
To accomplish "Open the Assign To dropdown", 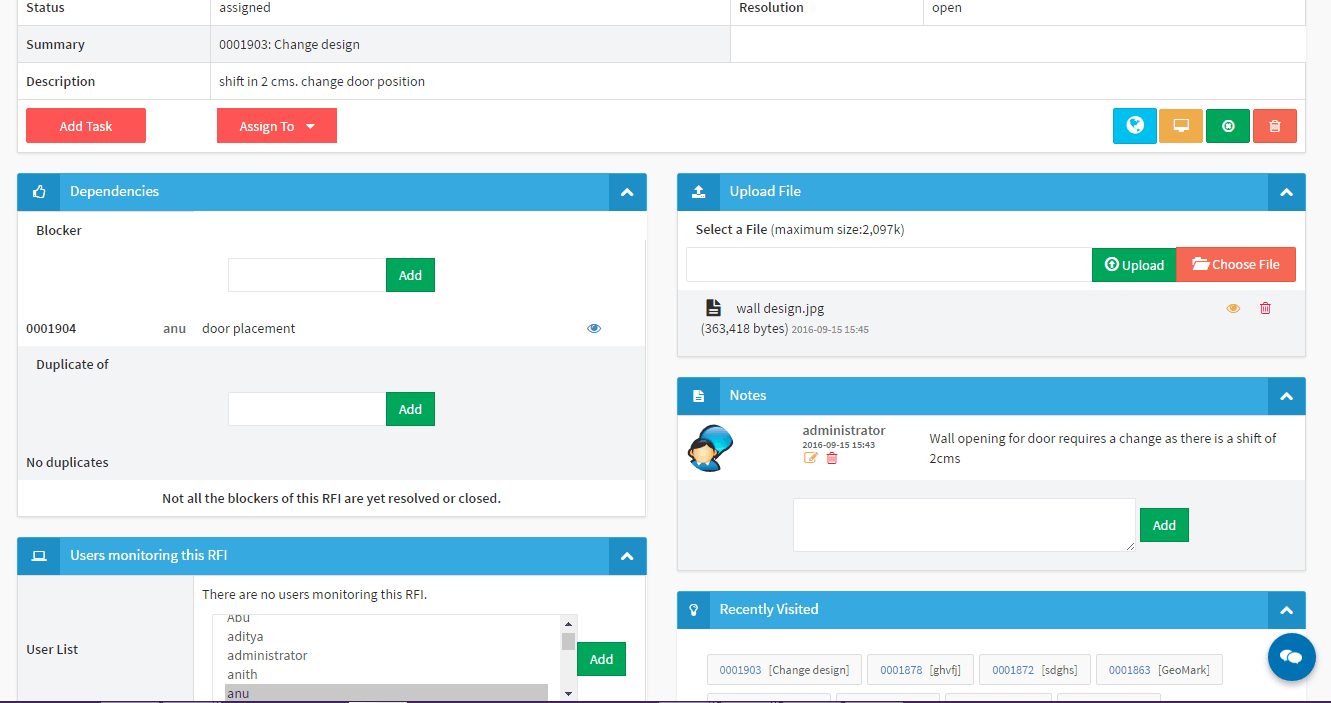I will (x=277, y=126).
